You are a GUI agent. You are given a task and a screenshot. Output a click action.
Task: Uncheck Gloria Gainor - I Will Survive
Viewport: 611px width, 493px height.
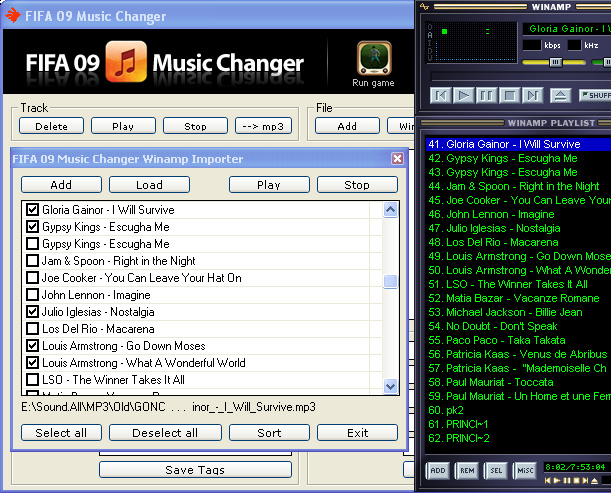click(32, 210)
